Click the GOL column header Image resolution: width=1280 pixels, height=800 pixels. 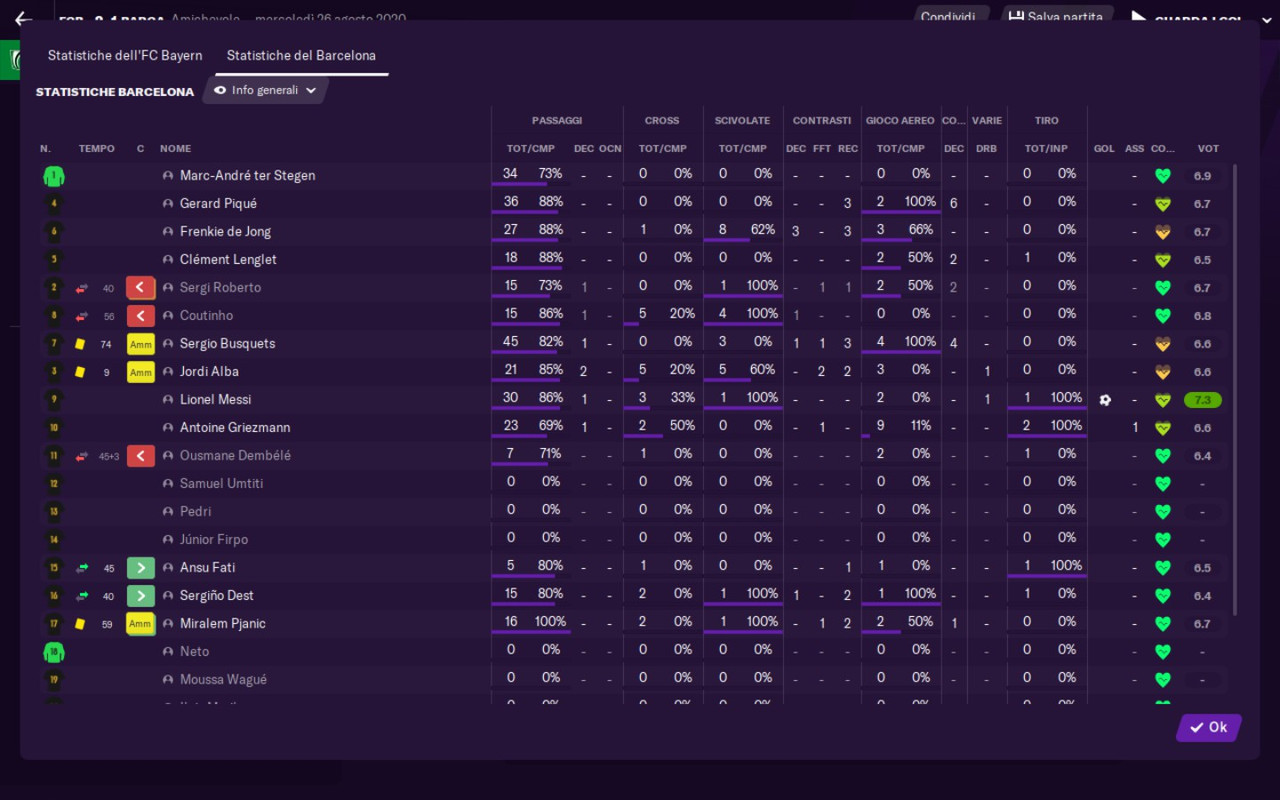pos(1104,149)
